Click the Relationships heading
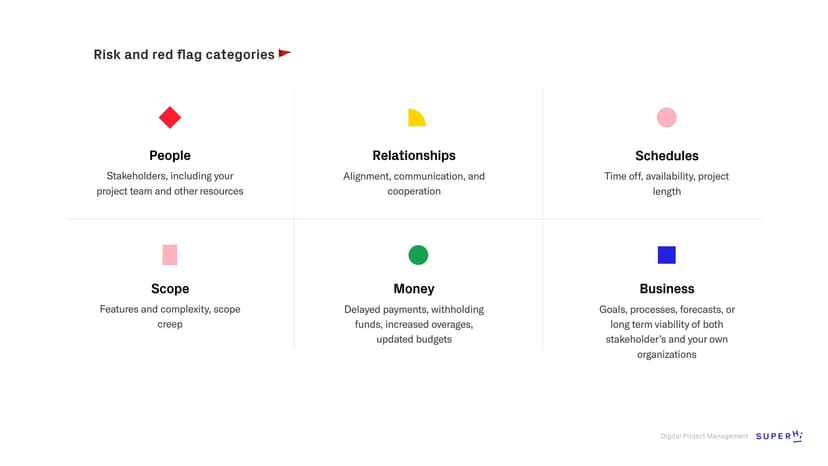 (x=414, y=155)
